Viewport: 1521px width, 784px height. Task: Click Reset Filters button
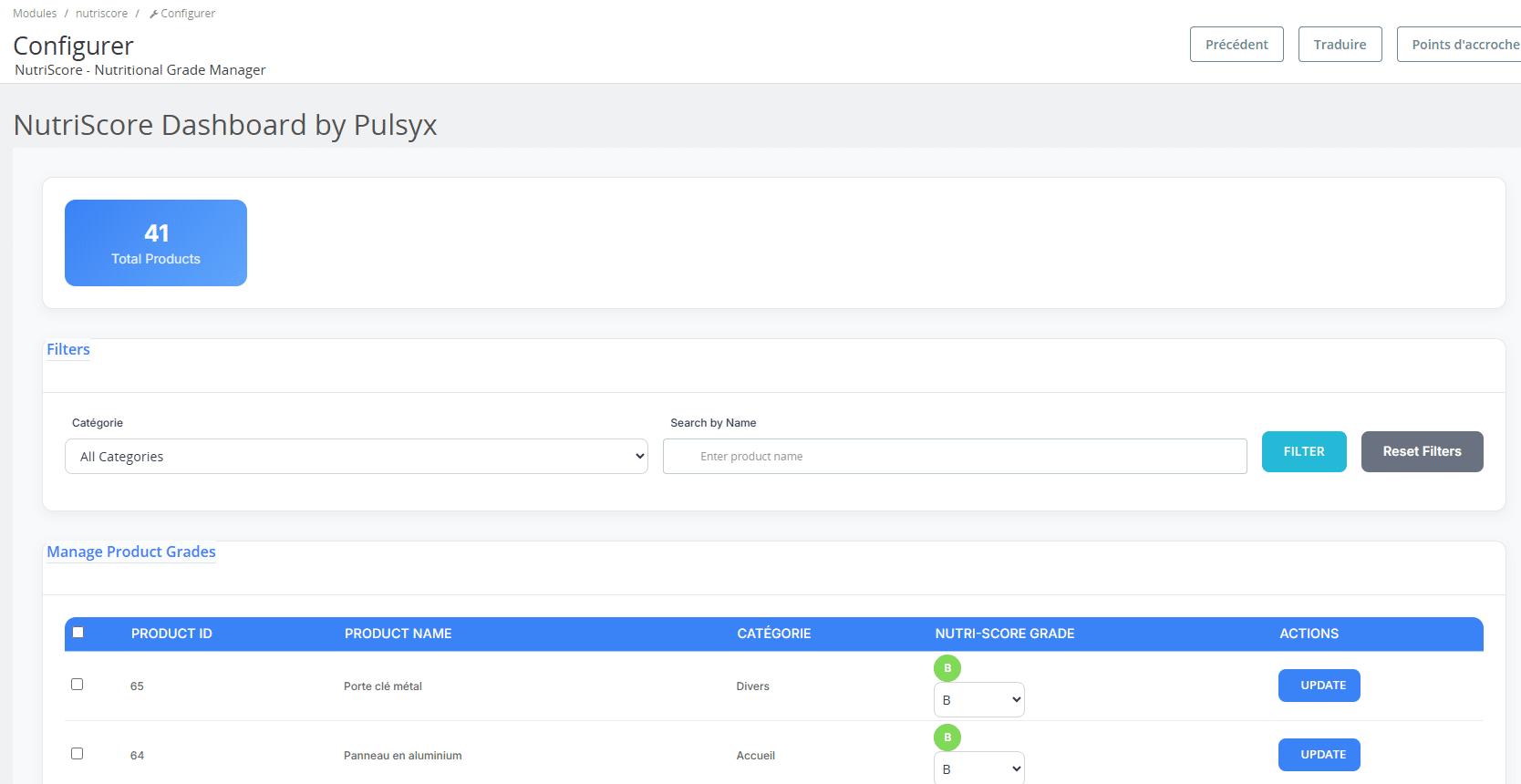coord(1422,451)
